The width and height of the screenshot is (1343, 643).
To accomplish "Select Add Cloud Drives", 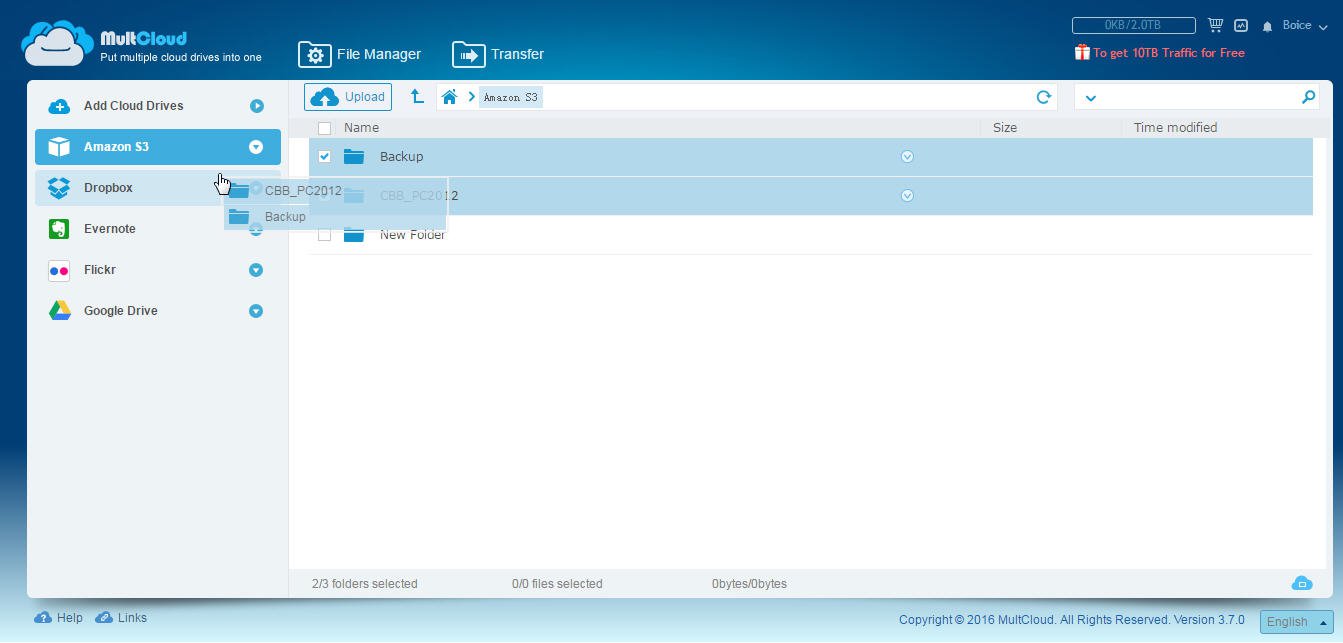I will (x=158, y=106).
